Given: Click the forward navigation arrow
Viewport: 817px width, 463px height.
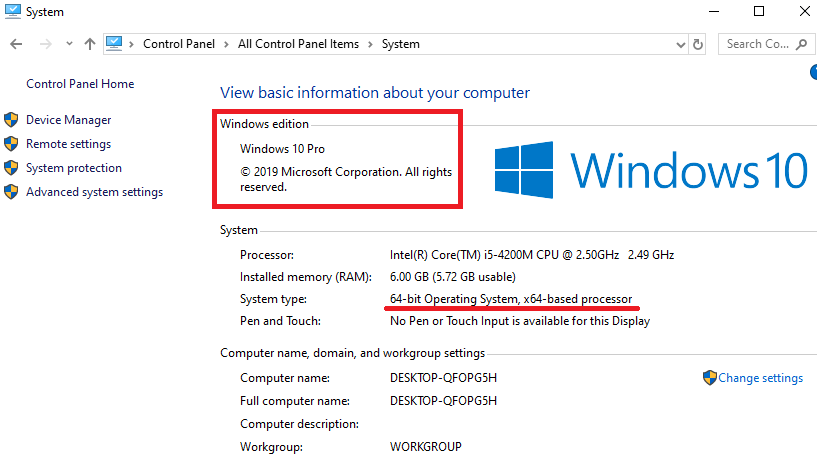Looking at the screenshot, I should coord(46,44).
